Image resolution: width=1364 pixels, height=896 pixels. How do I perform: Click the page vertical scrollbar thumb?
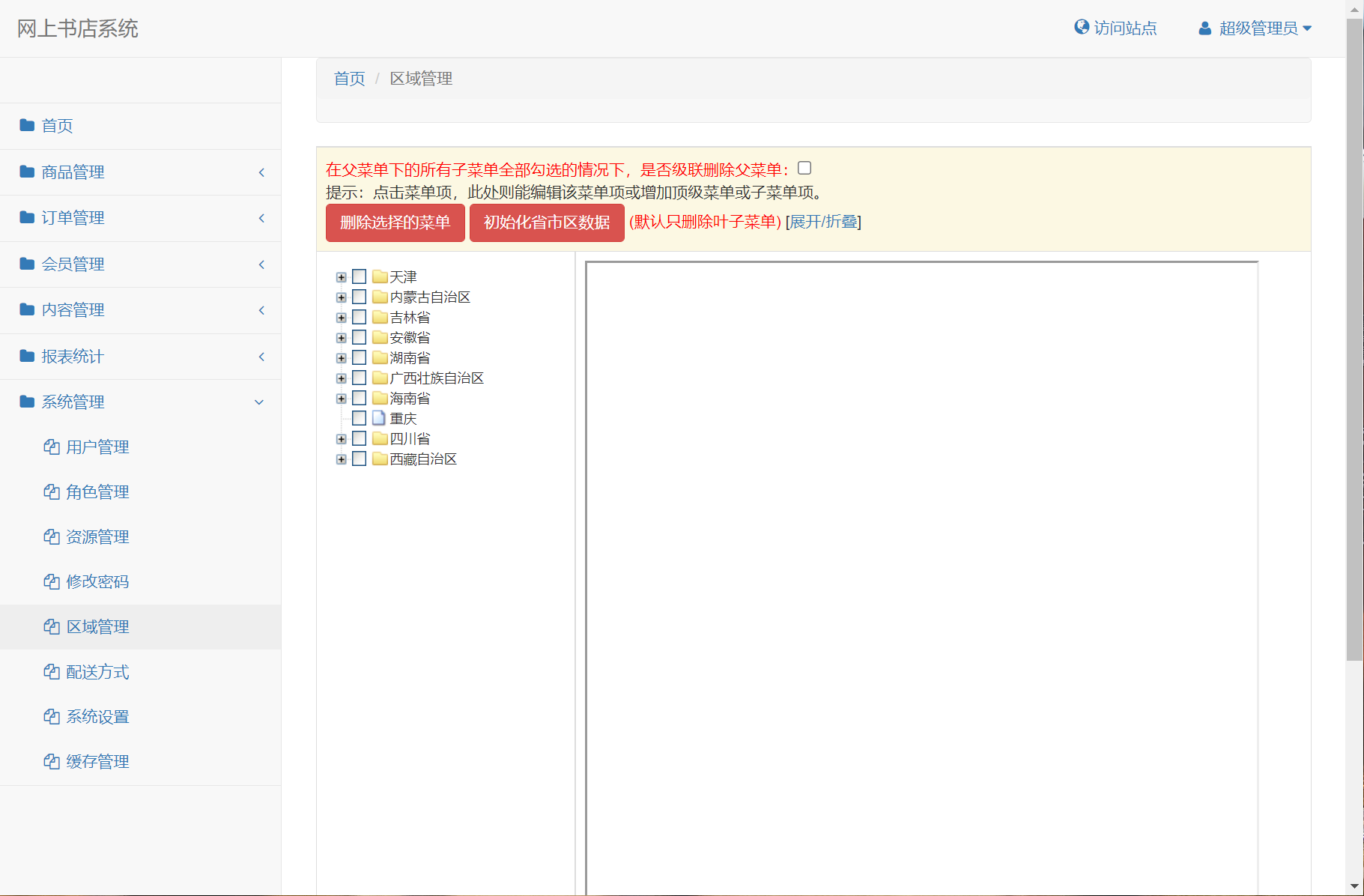point(1354,337)
